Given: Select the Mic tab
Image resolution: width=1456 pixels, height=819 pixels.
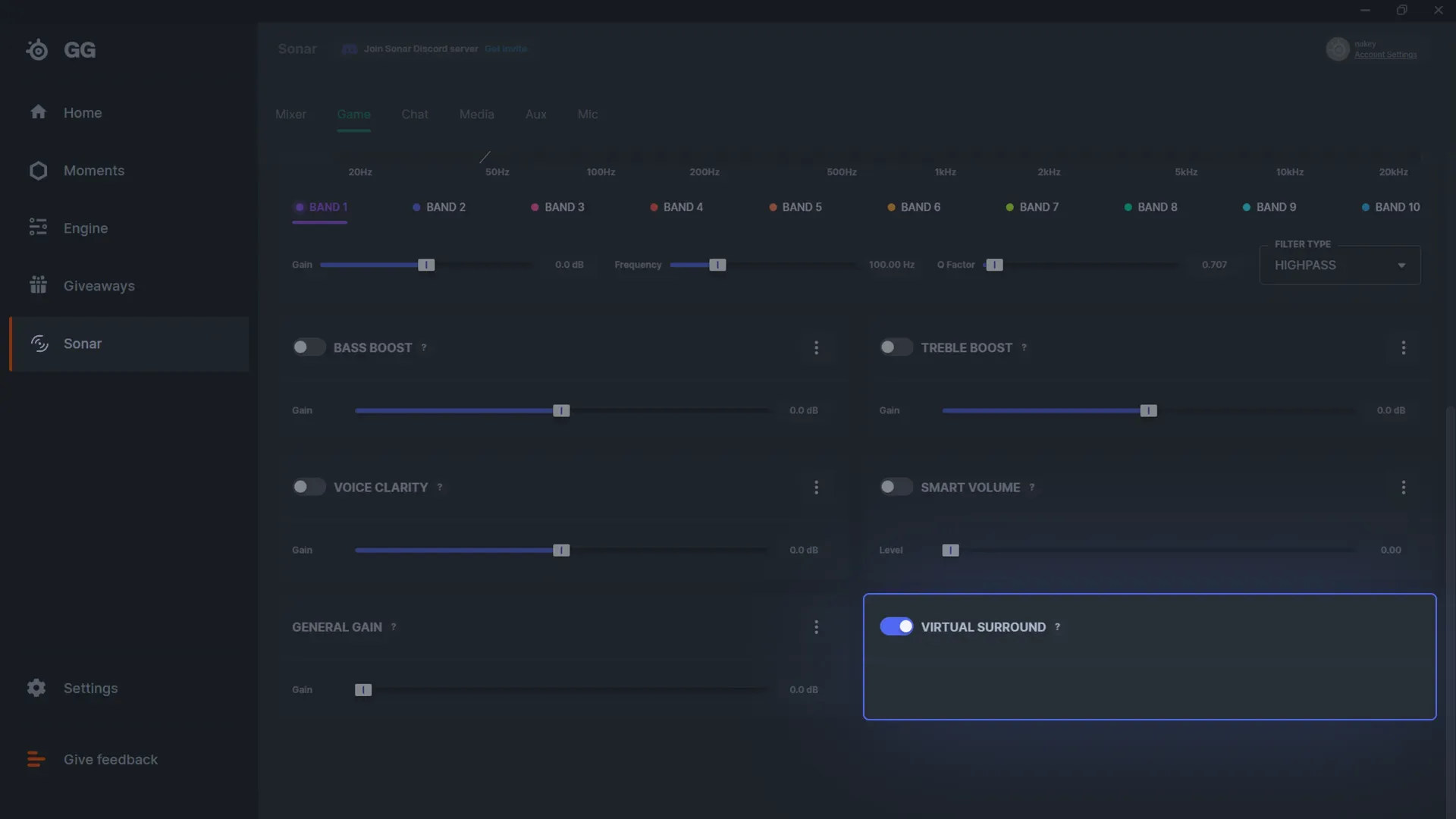Looking at the screenshot, I should [x=587, y=114].
